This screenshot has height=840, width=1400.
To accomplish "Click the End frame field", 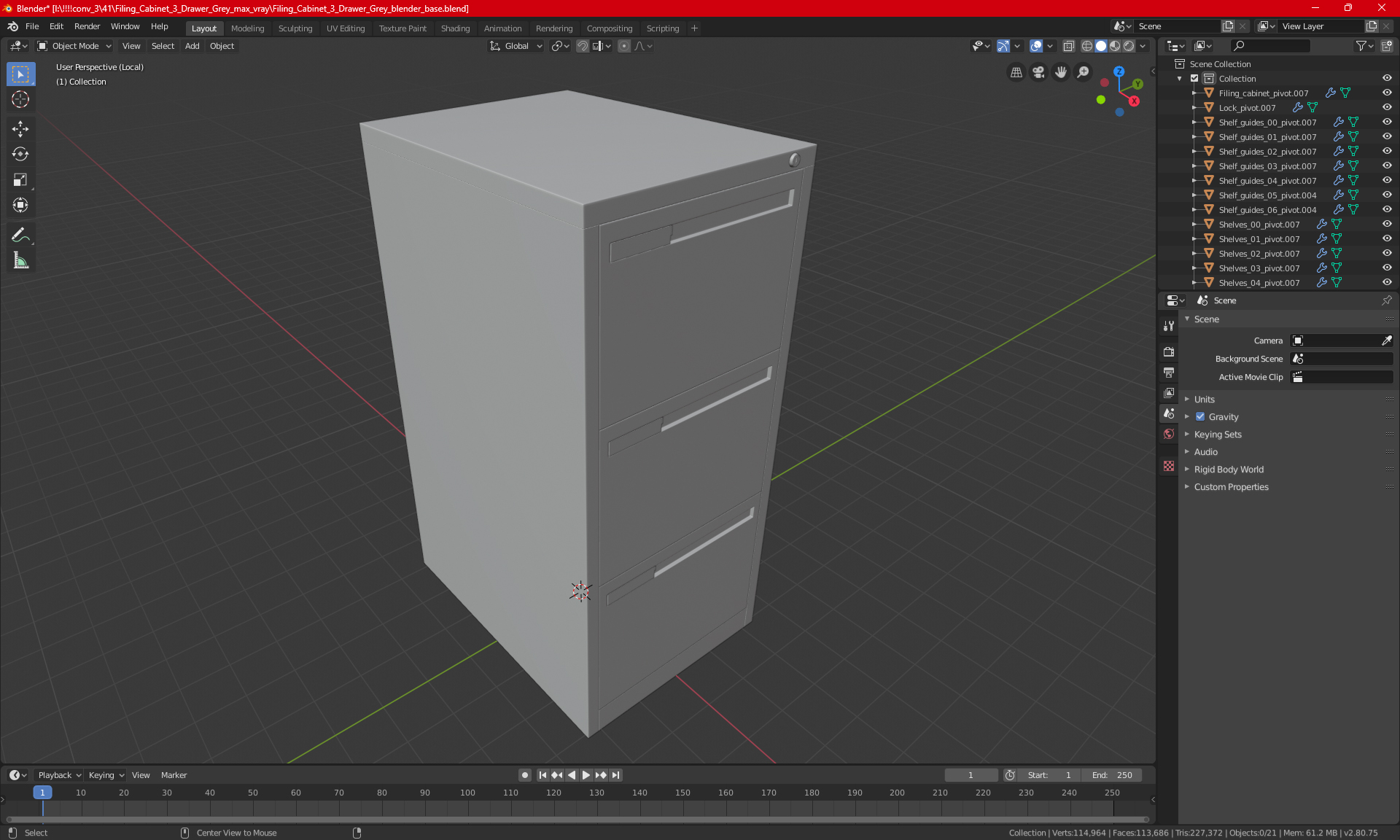I will tap(1112, 775).
